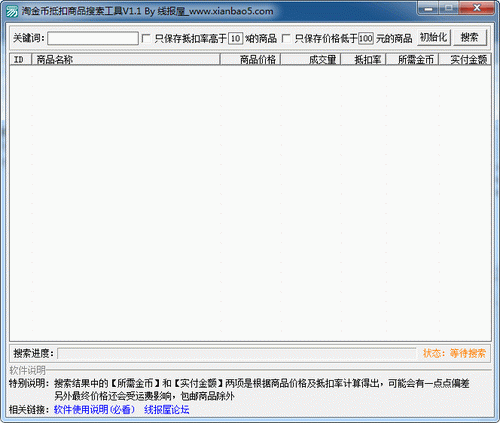Sort by 商品价格 column header

point(250,59)
